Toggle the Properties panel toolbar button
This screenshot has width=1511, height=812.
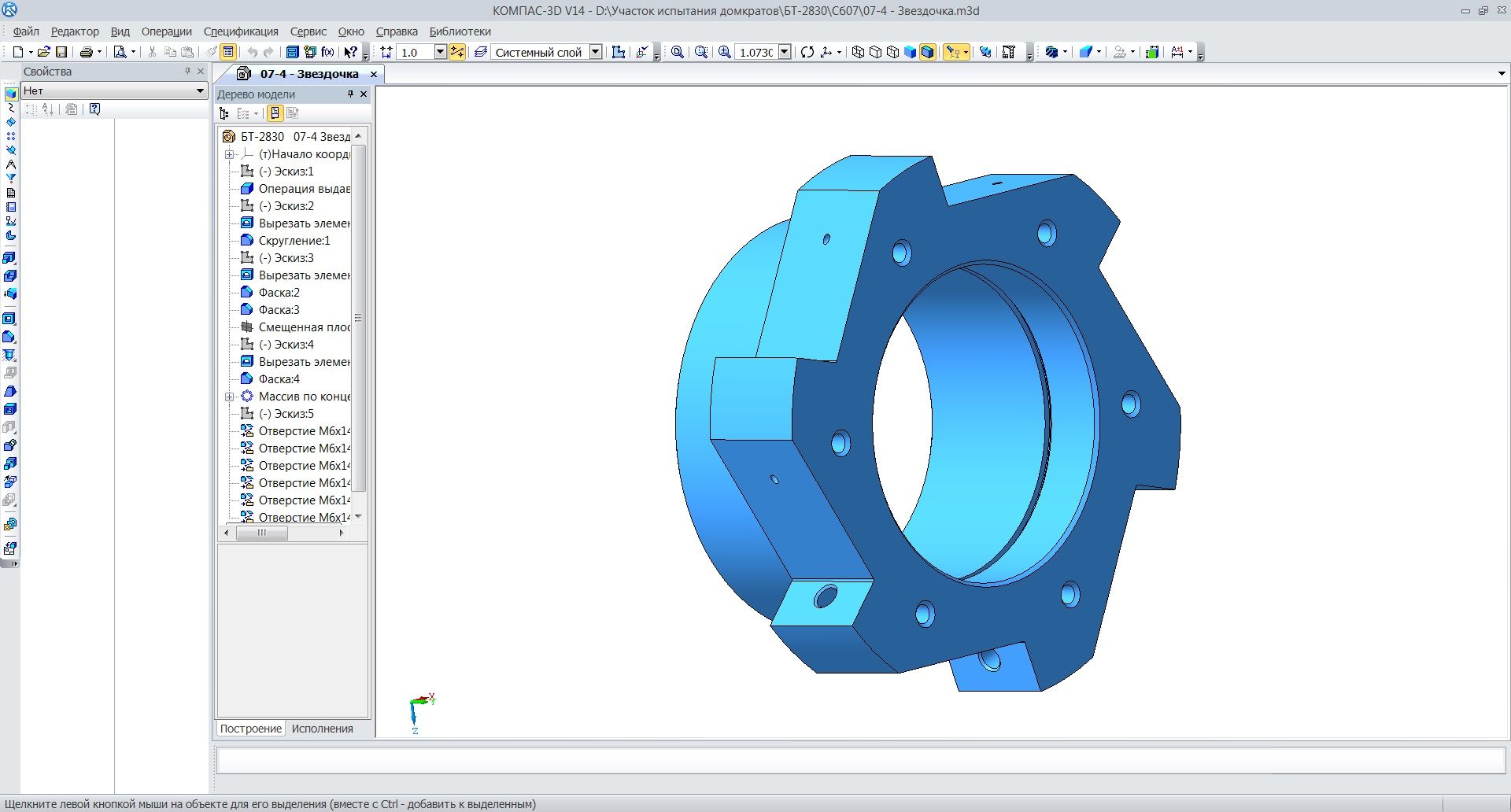[x=228, y=52]
